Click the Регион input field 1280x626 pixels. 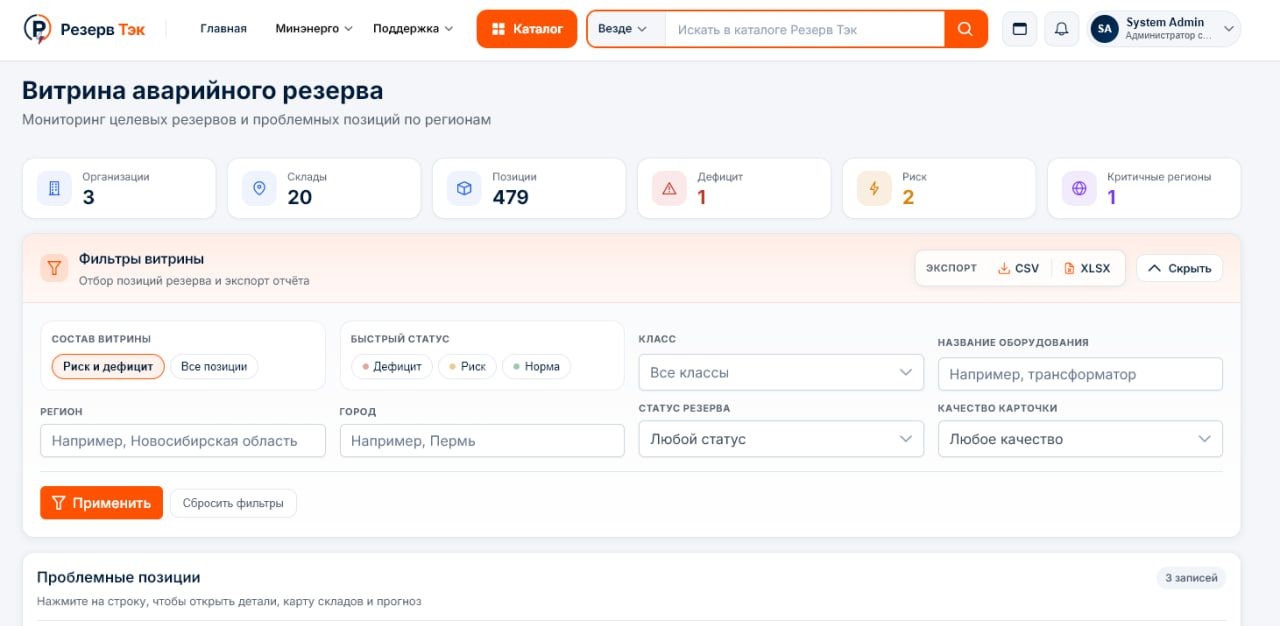point(183,441)
